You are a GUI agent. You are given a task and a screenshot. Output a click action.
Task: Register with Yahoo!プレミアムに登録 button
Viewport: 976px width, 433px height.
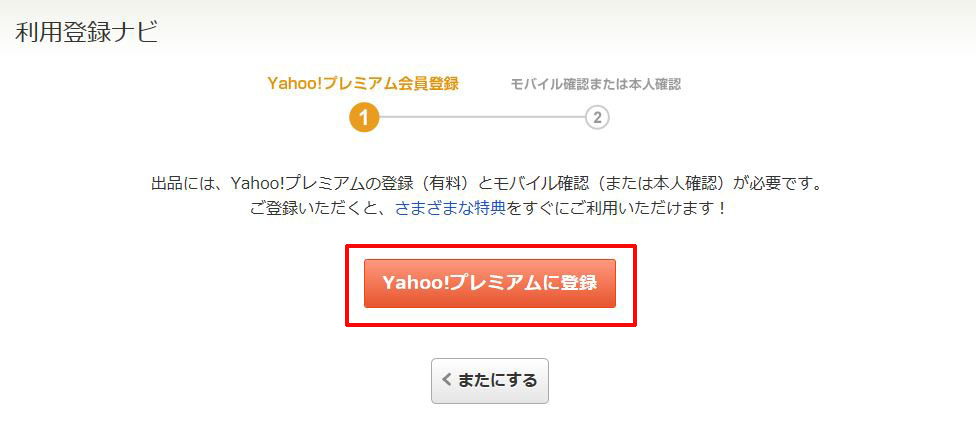tap(490, 283)
